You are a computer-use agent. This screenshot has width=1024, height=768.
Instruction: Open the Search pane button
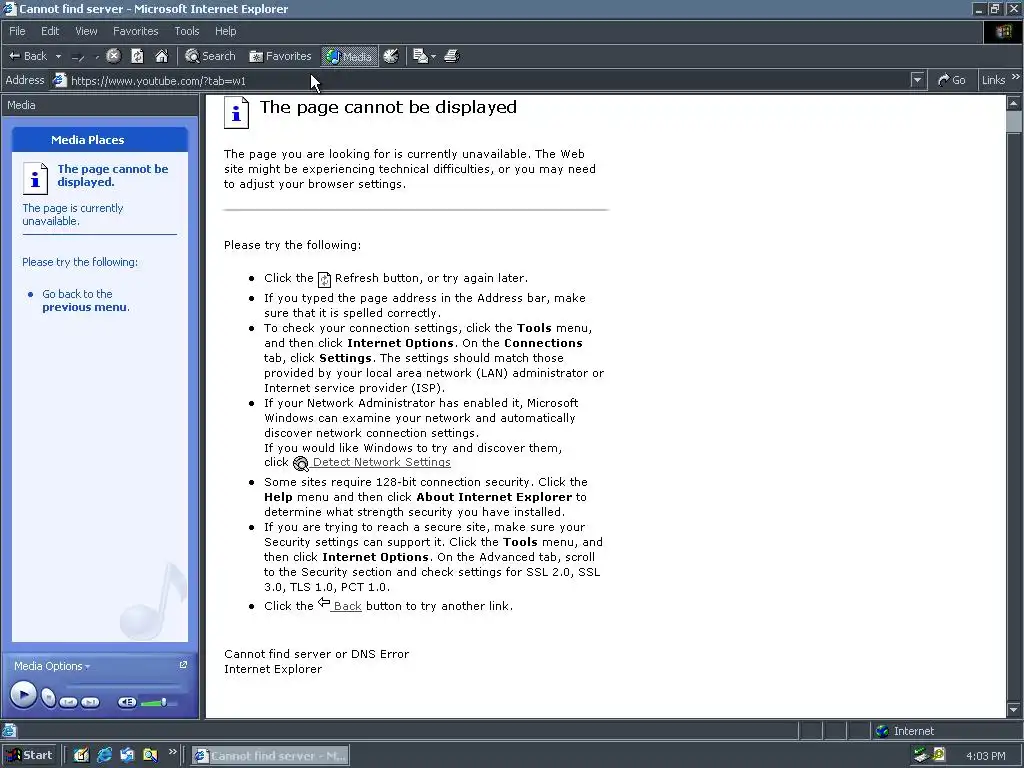click(210, 56)
